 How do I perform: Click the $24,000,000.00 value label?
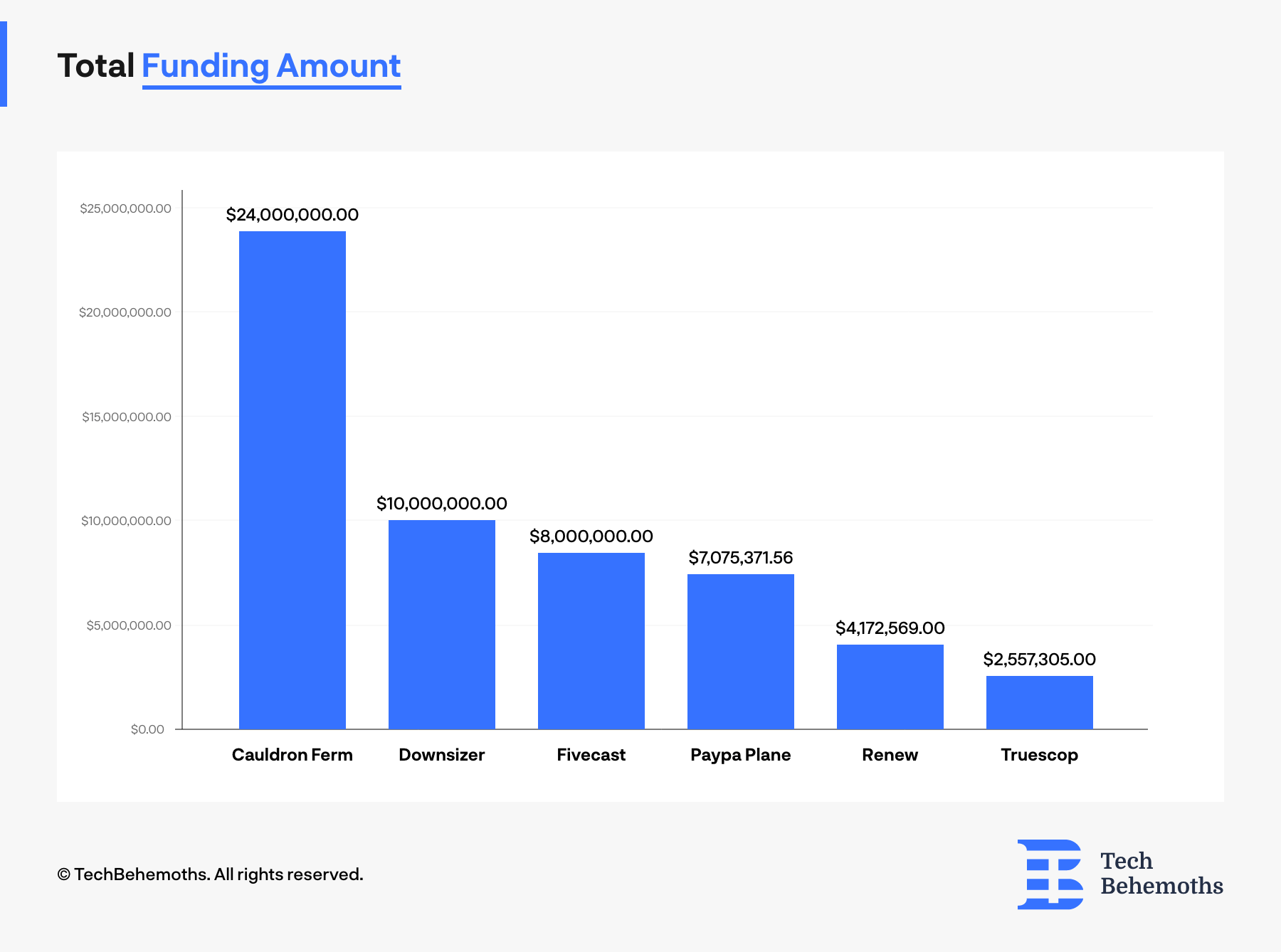tap(292, 214)
